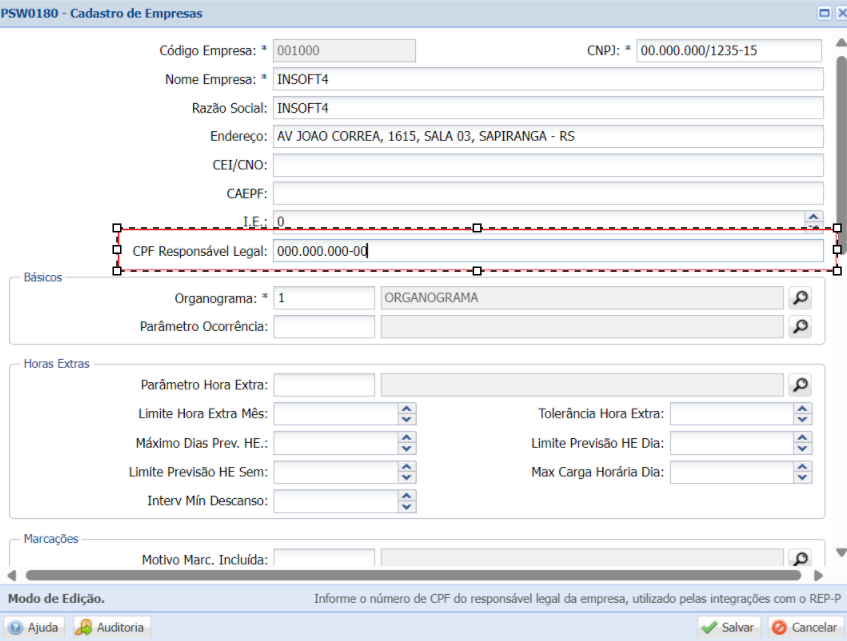Increase Limite Previsão HE Sem value
This screenshot has width=847, height=641.
click(407, 467)
